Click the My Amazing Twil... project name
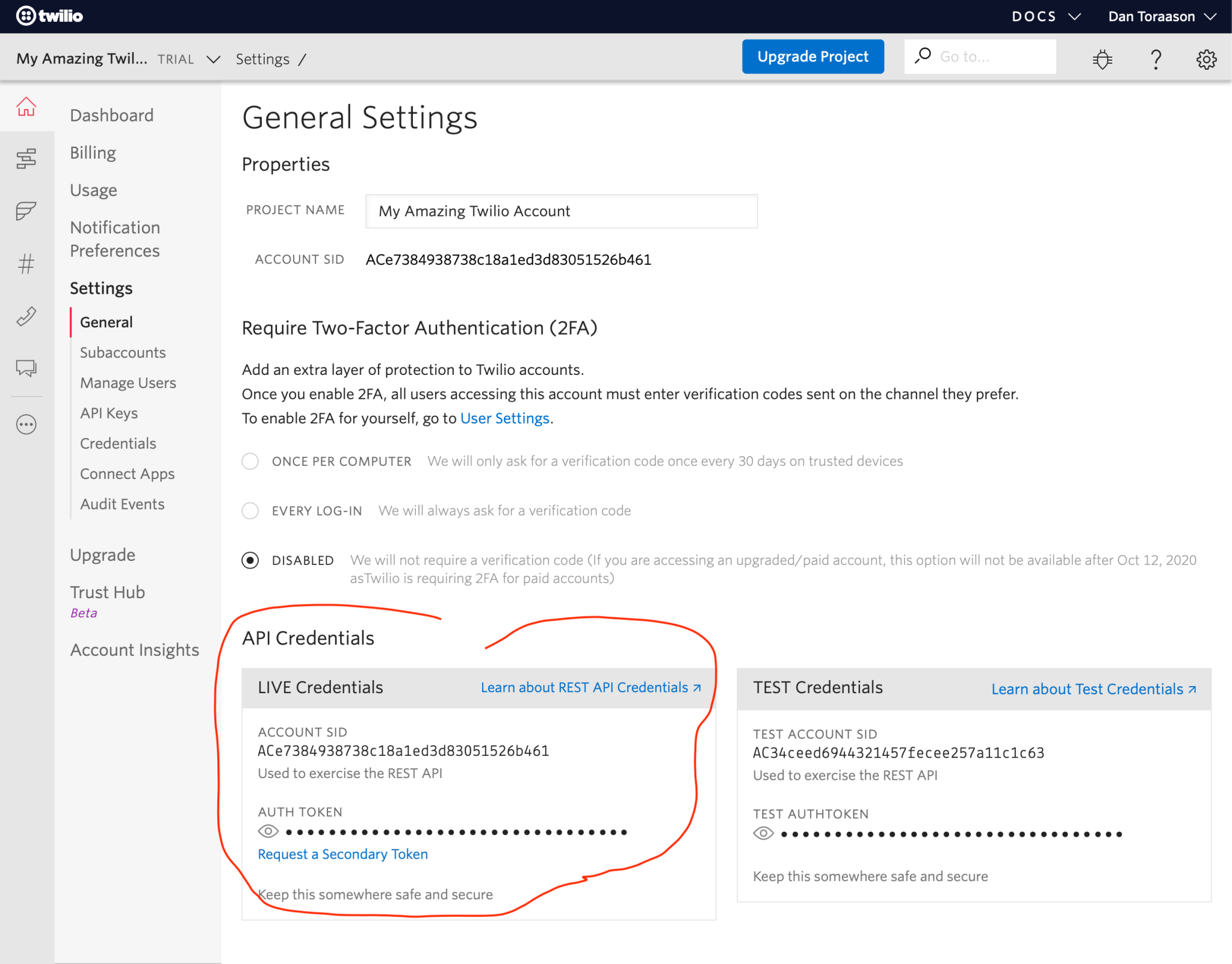 pos(82,58)
